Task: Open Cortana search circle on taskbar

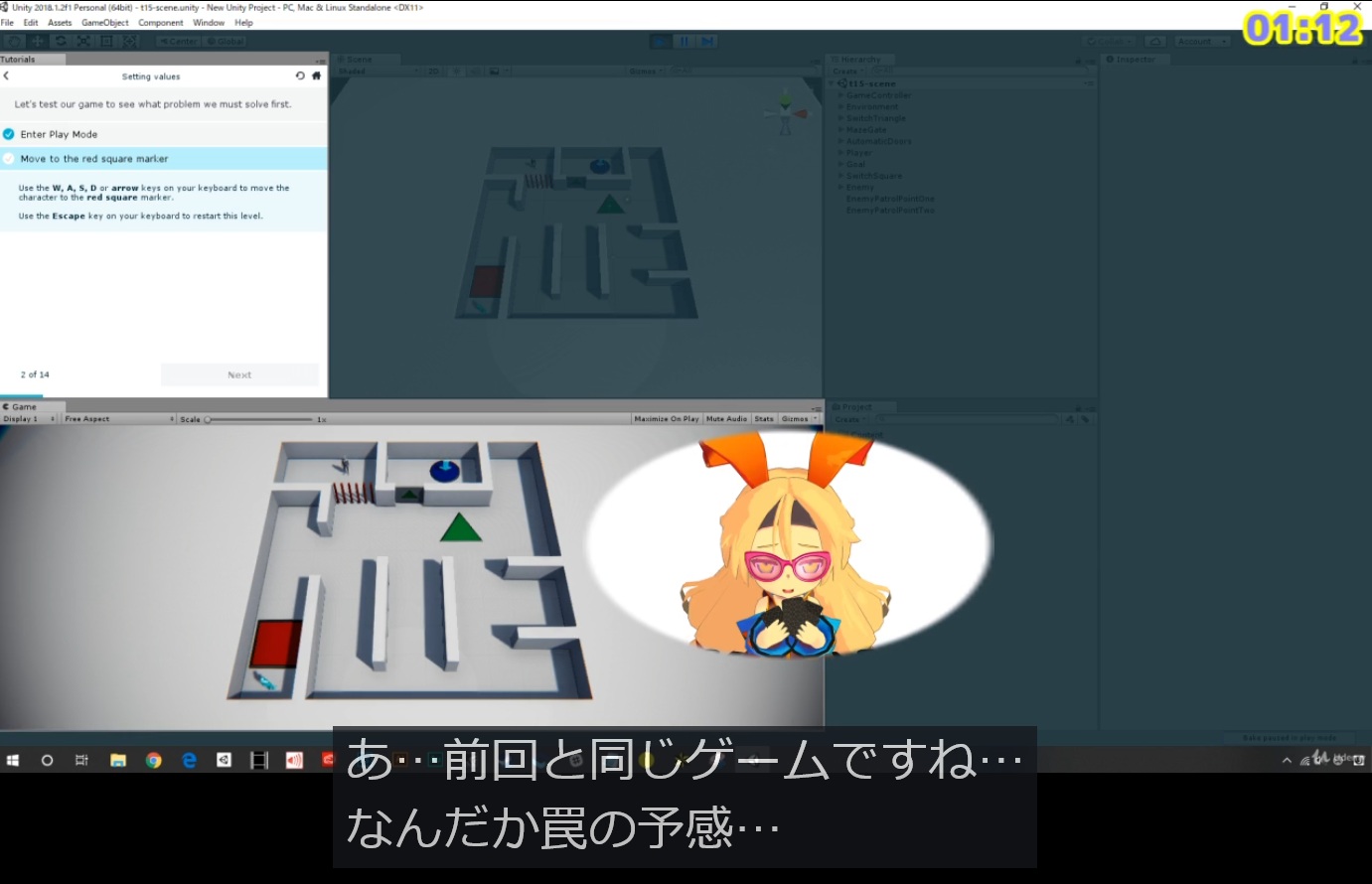Action: [x=47, y=761]
